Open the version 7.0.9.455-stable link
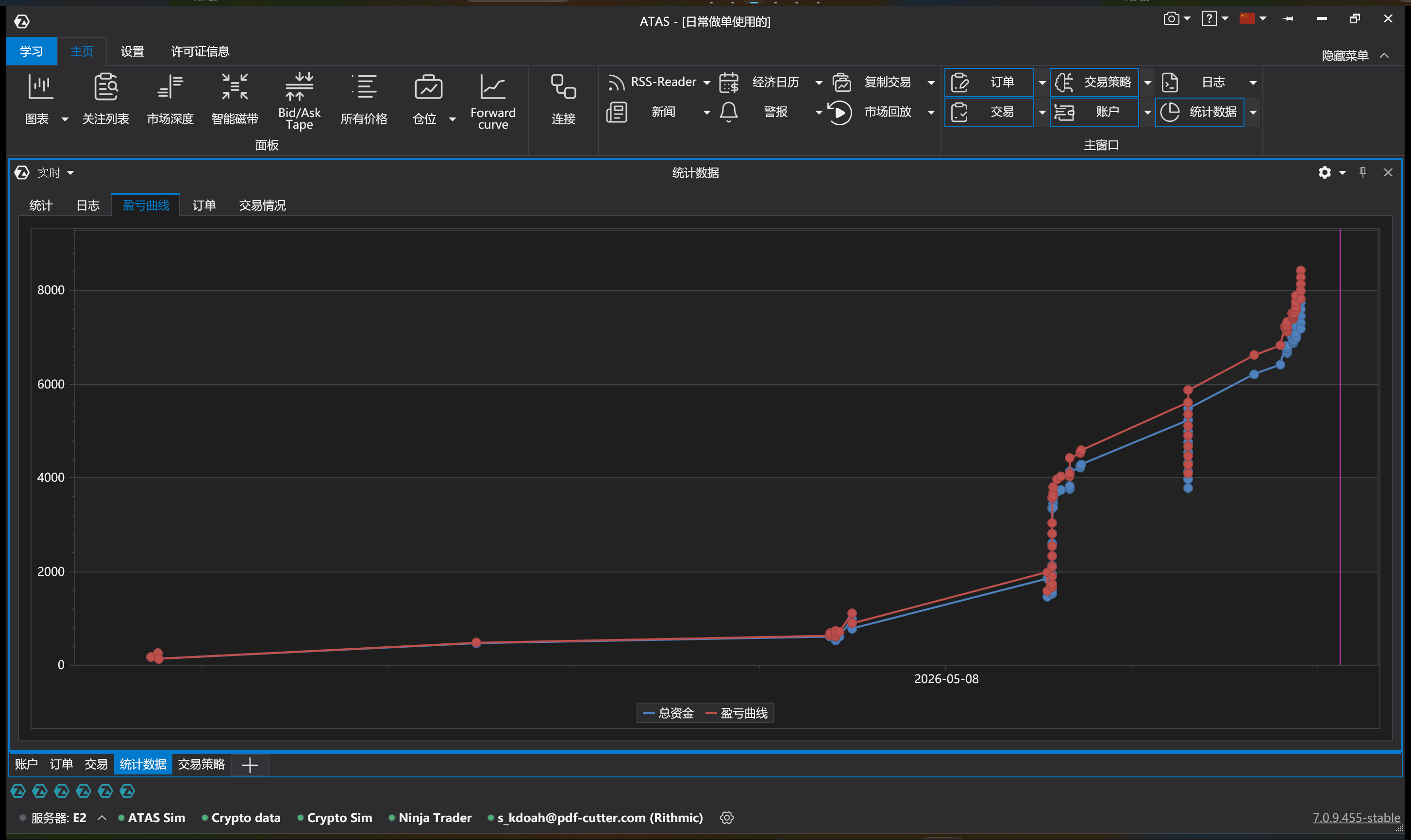 pyautogui.click(x=1356, y=817)
